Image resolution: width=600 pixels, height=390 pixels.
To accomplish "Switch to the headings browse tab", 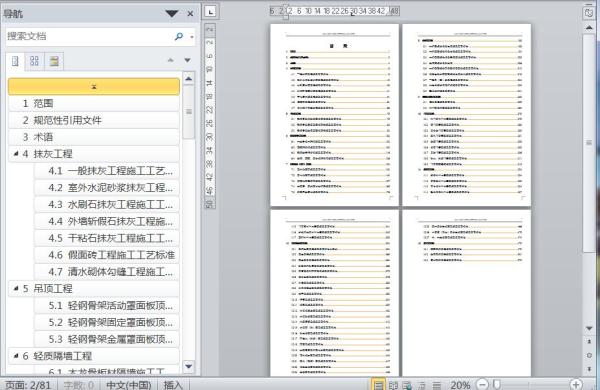I will point(15,61).
